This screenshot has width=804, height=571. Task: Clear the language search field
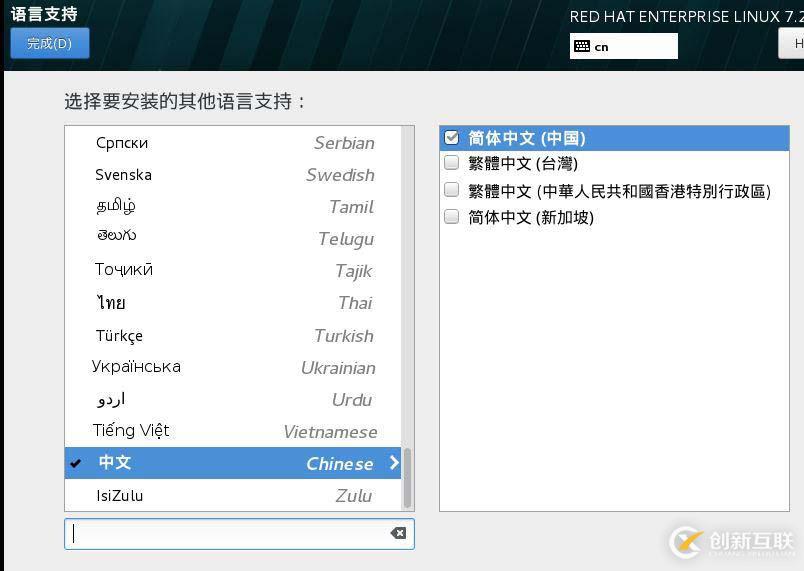[398, 533]
